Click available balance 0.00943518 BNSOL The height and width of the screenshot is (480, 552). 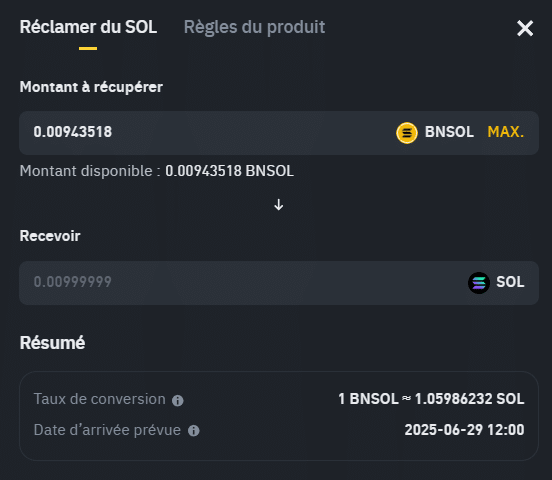pos(229,171)
